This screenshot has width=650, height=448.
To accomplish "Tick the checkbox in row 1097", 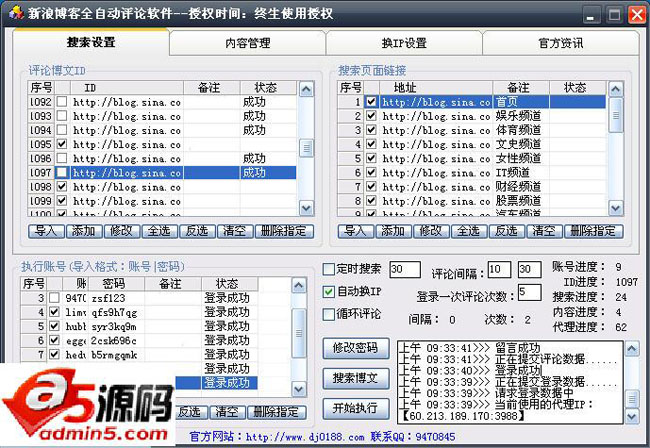I will point(62,172).
